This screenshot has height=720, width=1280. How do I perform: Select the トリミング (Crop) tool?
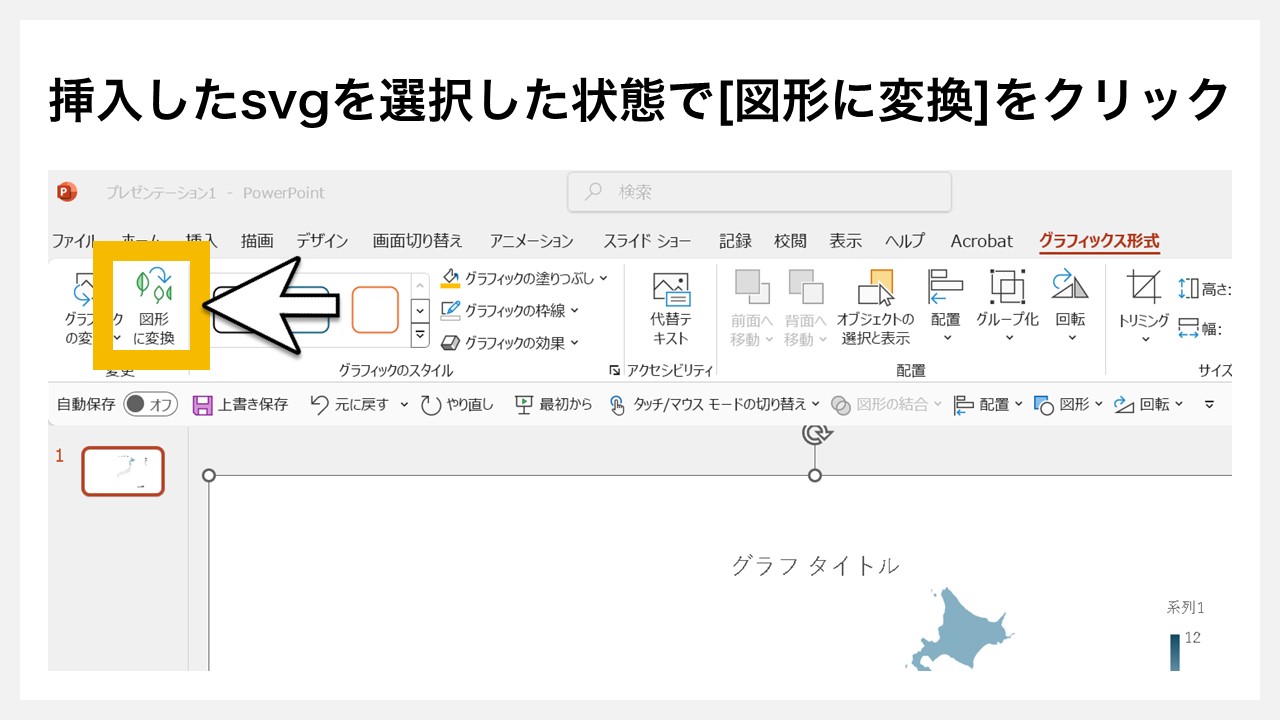pos(1143,300)
